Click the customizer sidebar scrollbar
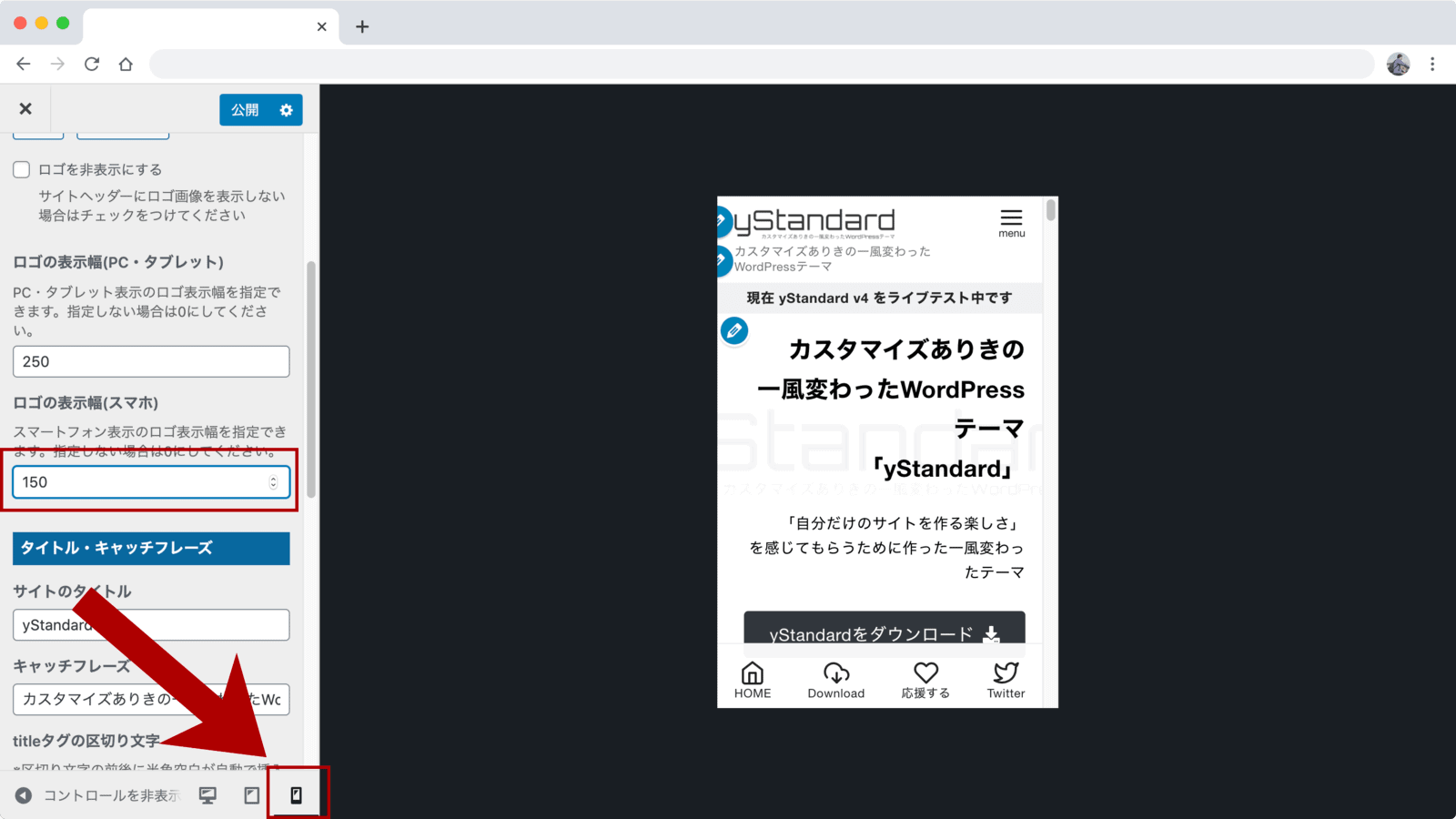This screenshot has width=1456, height=819. 311,379
